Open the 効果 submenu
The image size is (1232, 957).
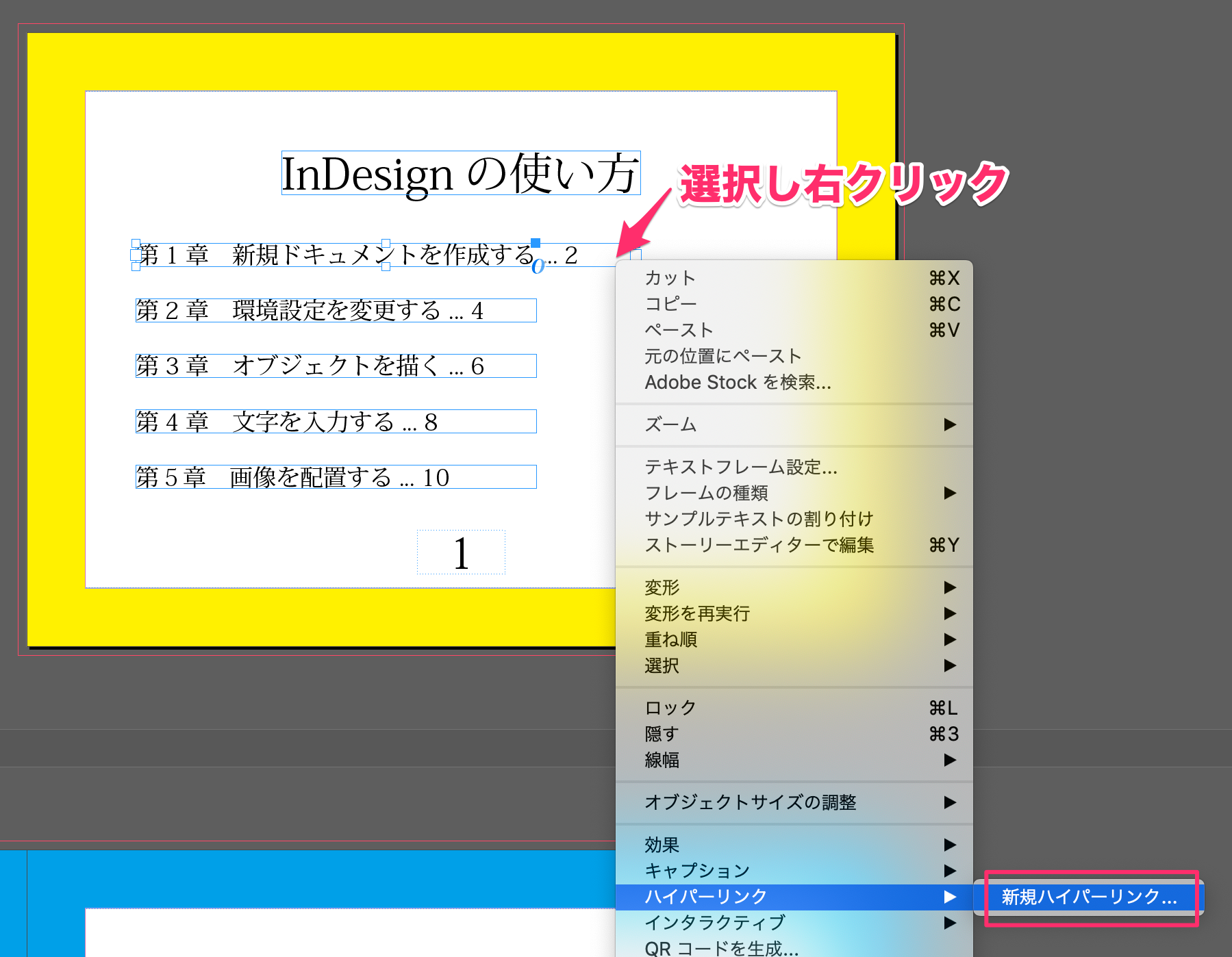click(794, 845)
